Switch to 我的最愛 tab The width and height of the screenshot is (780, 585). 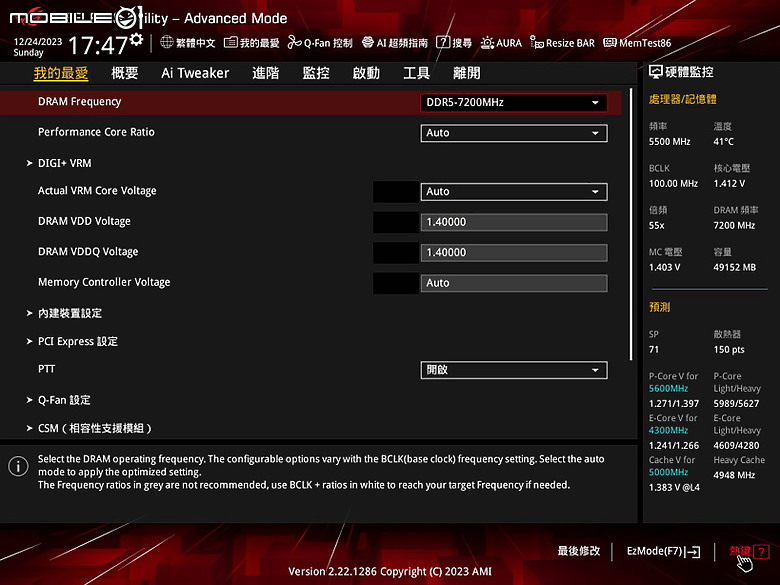pyautogui.click(x=61, y=73)
